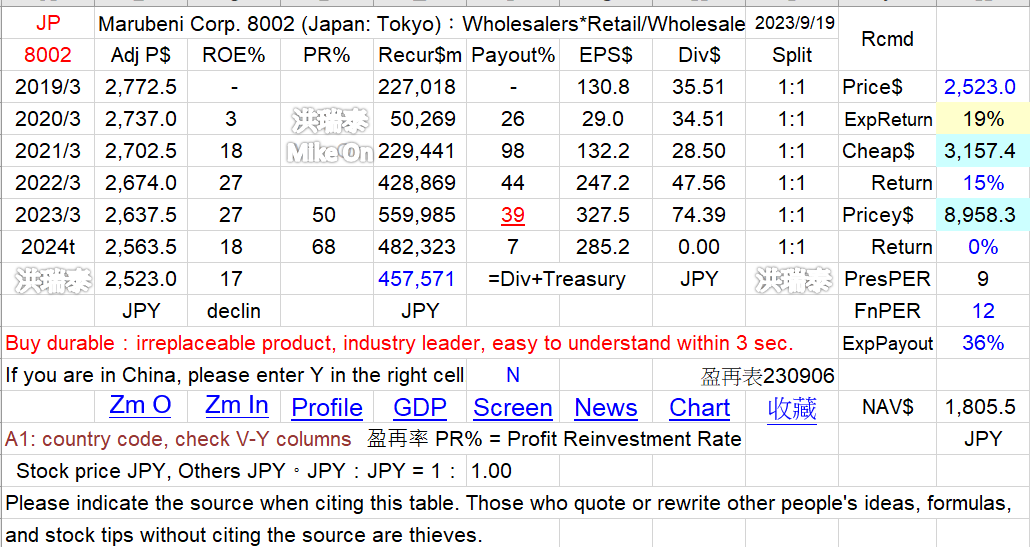Click the Marubeni Corp. title cell
Viewport: 1030px width, 547px height.
[x=420, y=24]
